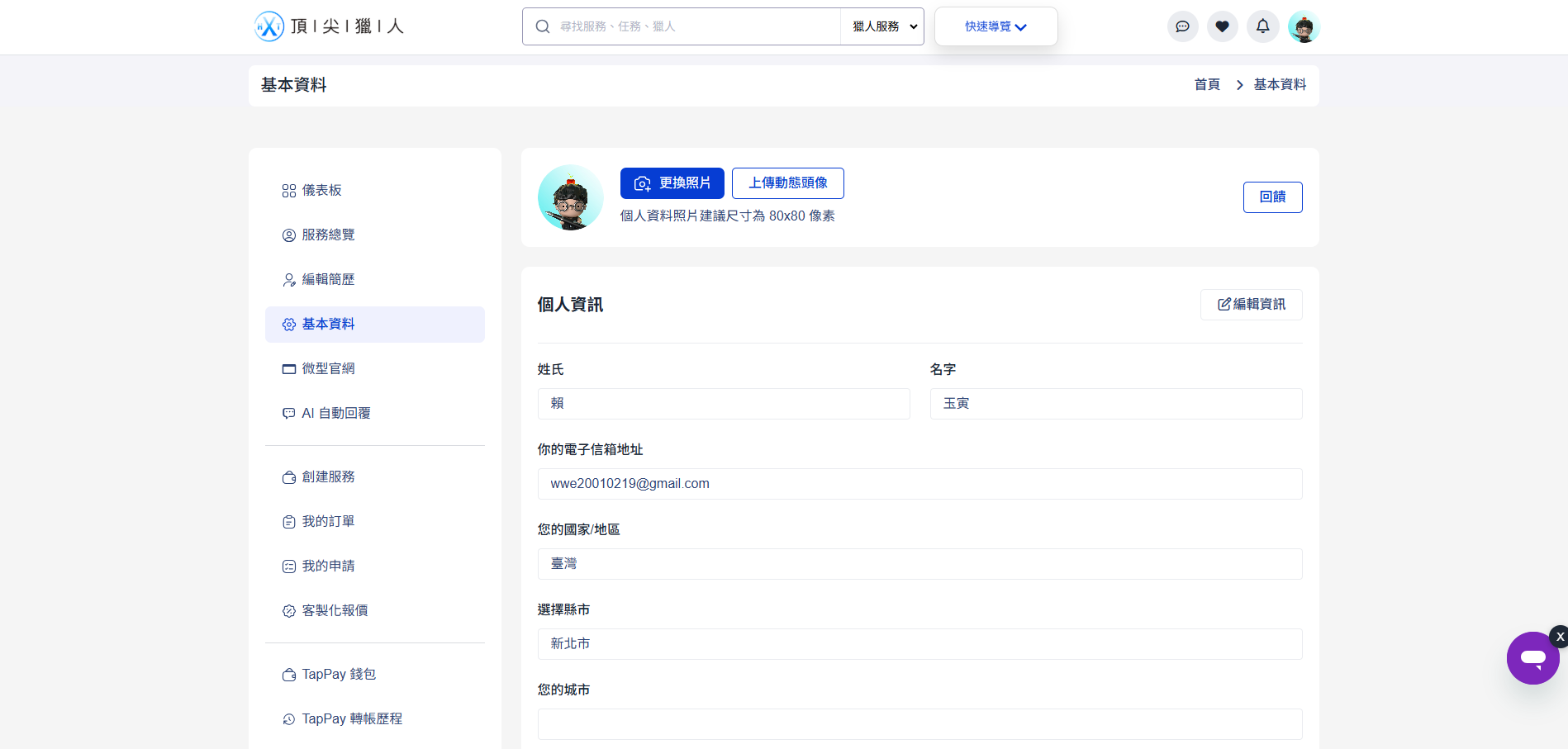Open the purple chat support bubble
The image size is (1568, 749).
[x=1532, y=658]
